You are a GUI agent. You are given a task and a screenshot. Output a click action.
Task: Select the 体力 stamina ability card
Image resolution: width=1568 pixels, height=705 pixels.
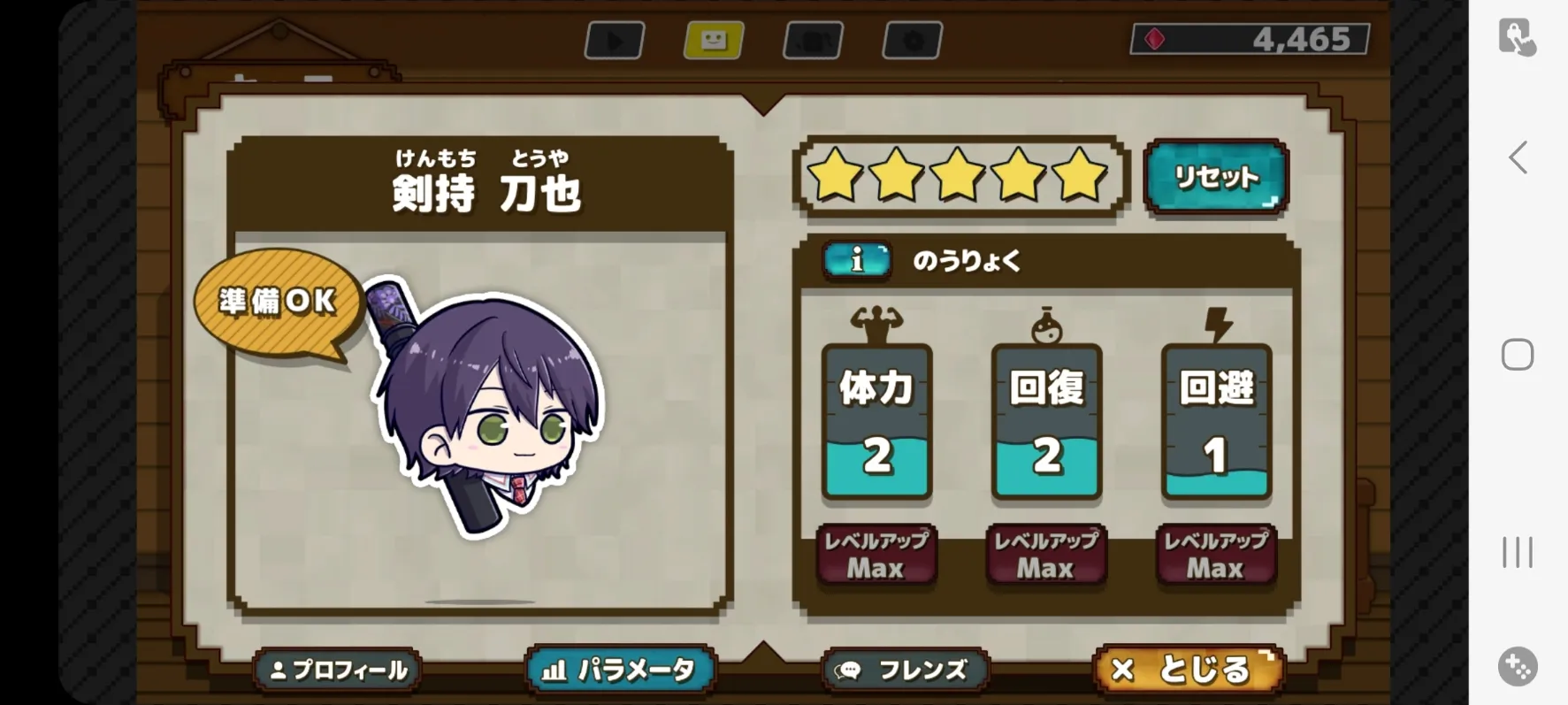[876, 422]
